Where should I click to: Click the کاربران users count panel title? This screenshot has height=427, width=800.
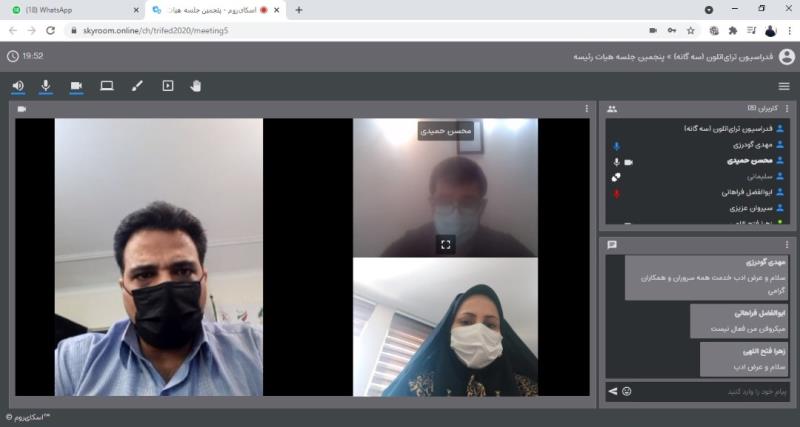pyautogui.click(x=763, y=109)
